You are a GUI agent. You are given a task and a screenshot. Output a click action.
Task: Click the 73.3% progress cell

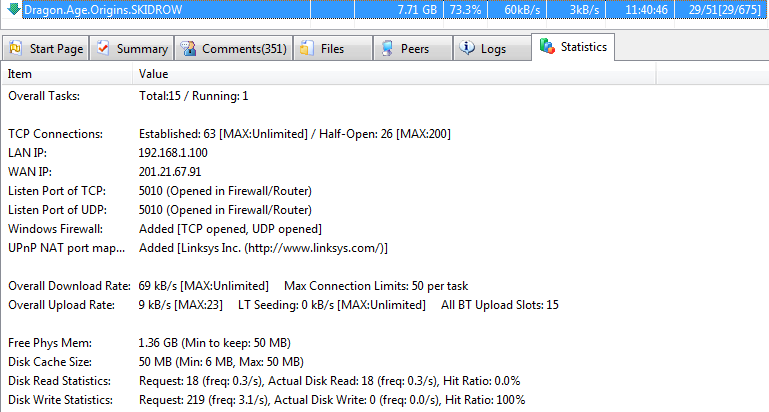tap(465, 10)
